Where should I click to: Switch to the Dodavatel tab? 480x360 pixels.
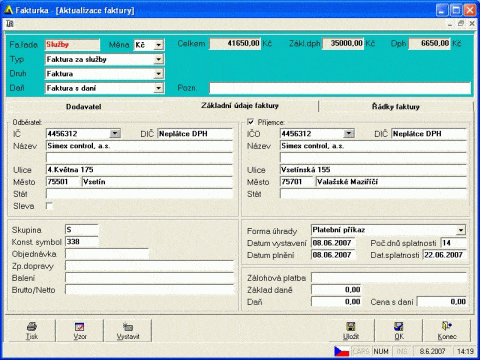pos(83,107)
